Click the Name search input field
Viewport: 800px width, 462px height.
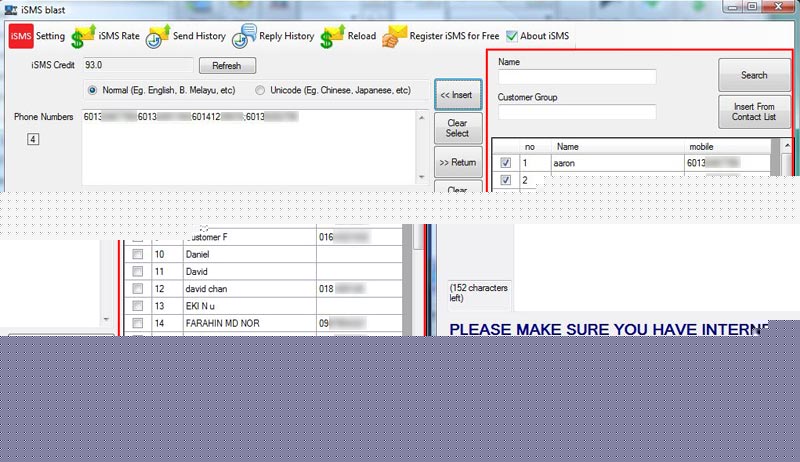tap(577, 77)
